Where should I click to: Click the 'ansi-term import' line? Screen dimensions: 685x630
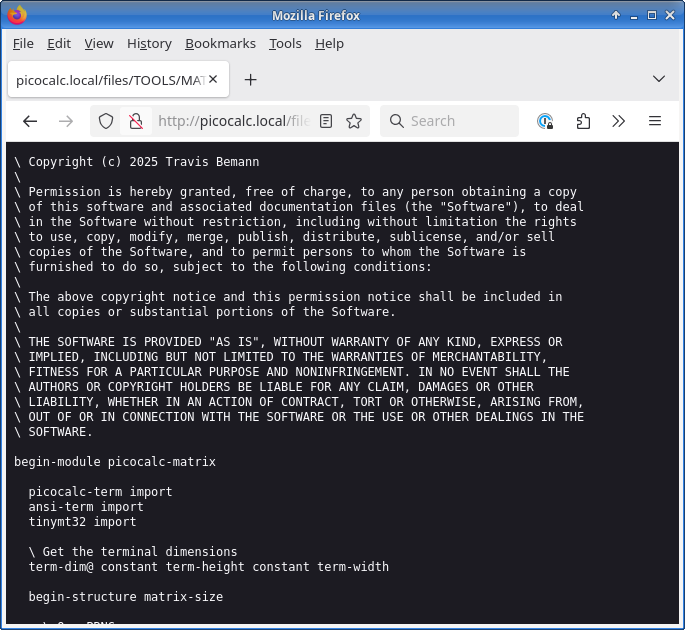(86, 507)
